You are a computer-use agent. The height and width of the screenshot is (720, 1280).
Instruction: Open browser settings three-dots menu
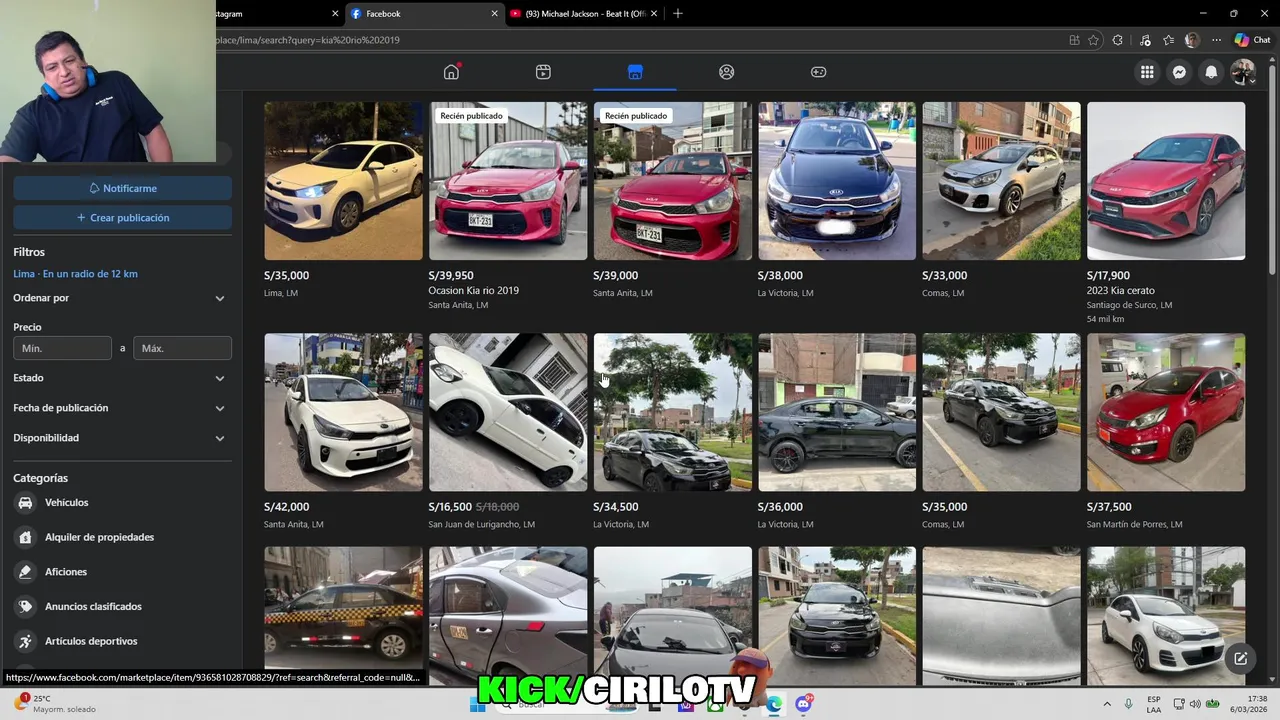click(x=1216, y=40)
